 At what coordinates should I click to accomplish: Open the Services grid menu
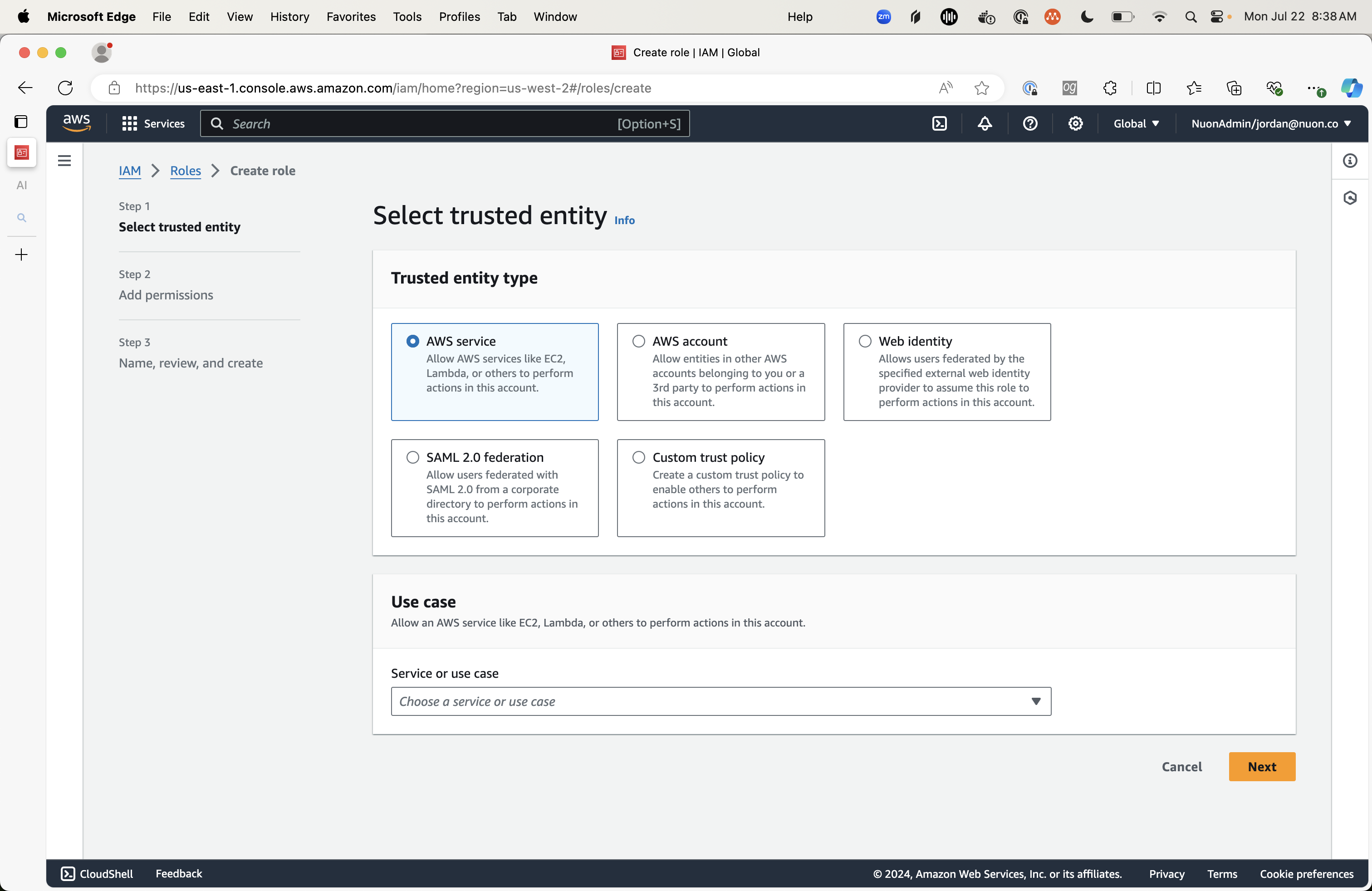pyautogui.click(x=153, y=123)
